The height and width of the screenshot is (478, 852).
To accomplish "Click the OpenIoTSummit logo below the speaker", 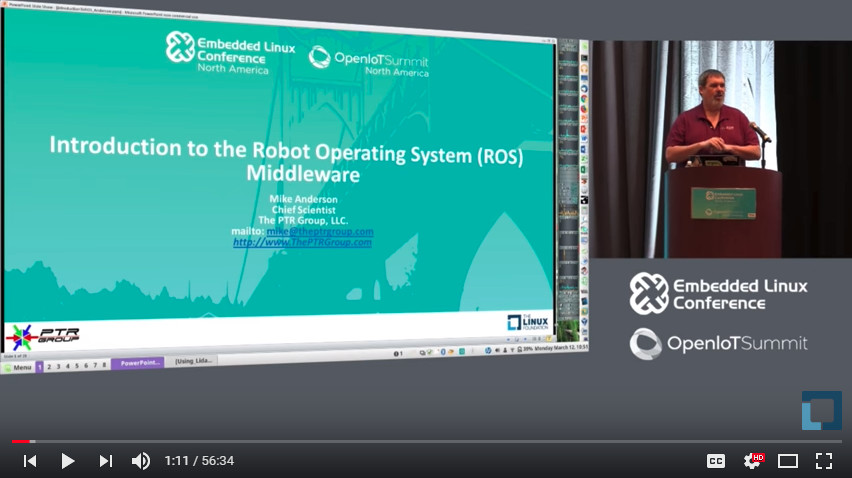I will tap(718, 343).
